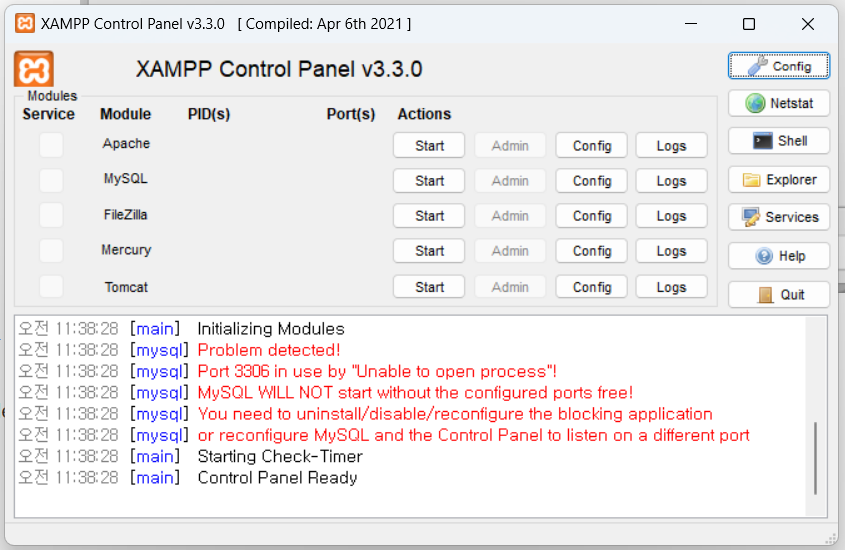Screen dimensions: 845x550
Task: Click the Apache module name
Action: [126, 143]
